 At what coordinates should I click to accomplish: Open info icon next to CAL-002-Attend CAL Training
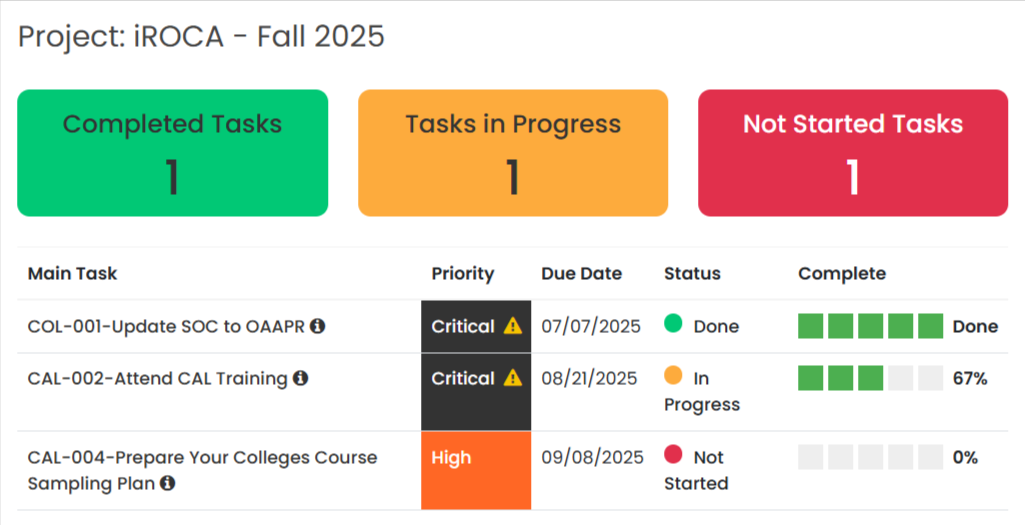(300, 378)
